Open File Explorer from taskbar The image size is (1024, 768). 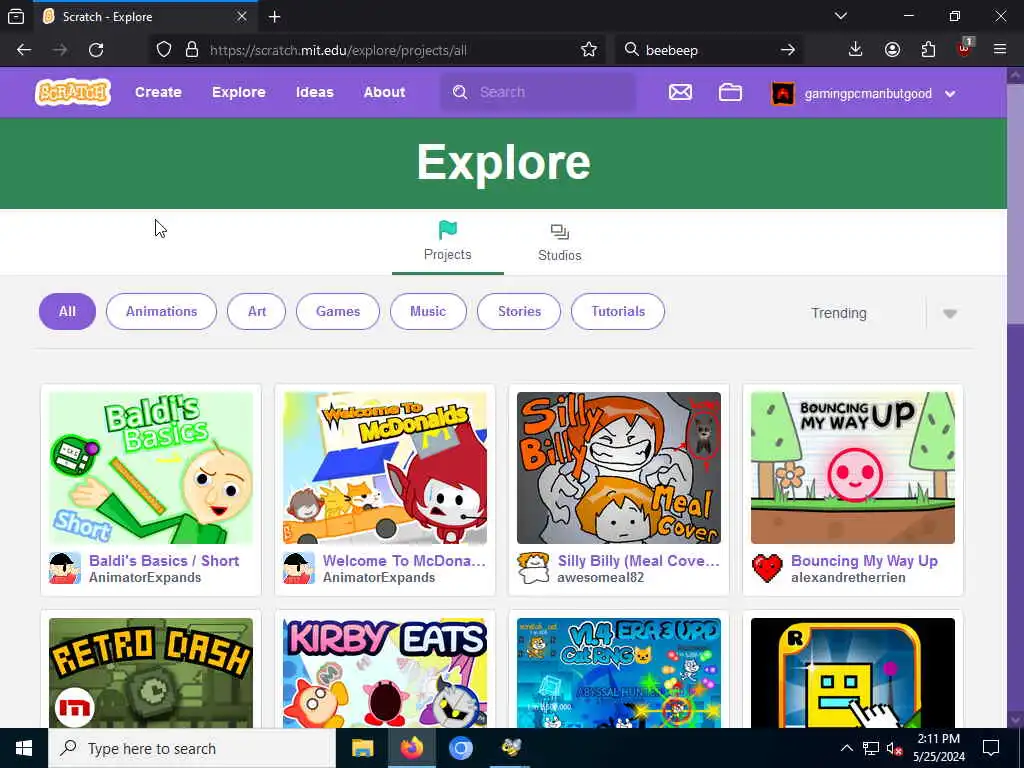pos(362,748)
